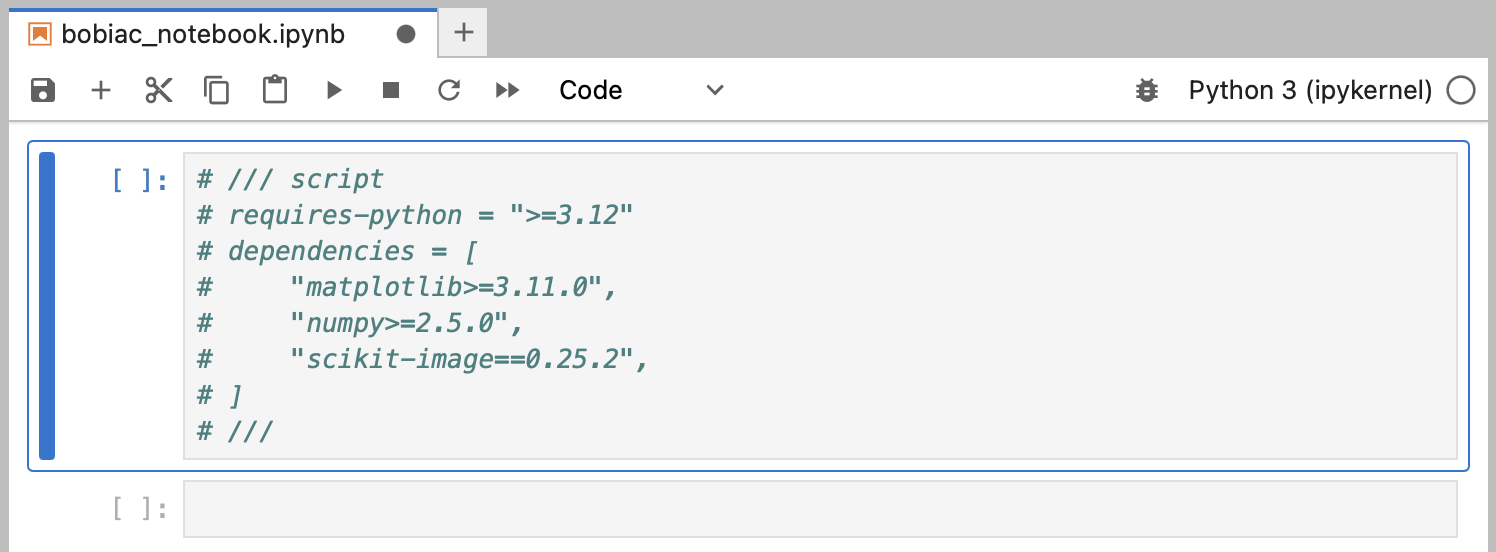The image size is (1496, 552).
Task: Insert a new cell with the plus icon
Action: (101, 90)
